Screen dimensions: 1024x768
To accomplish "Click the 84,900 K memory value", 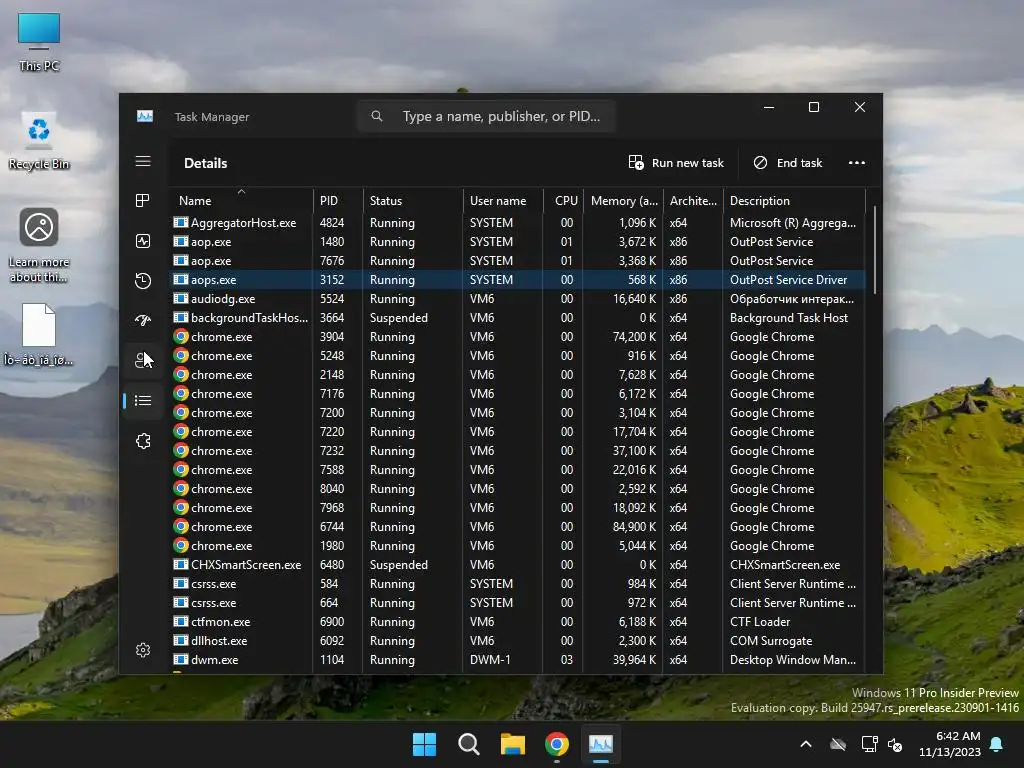I will tap(633, 526).
